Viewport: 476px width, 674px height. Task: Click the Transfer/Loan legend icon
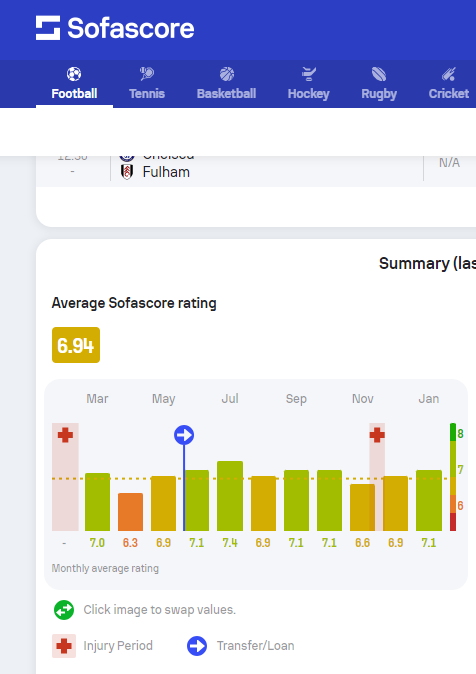tap(197, 646)
